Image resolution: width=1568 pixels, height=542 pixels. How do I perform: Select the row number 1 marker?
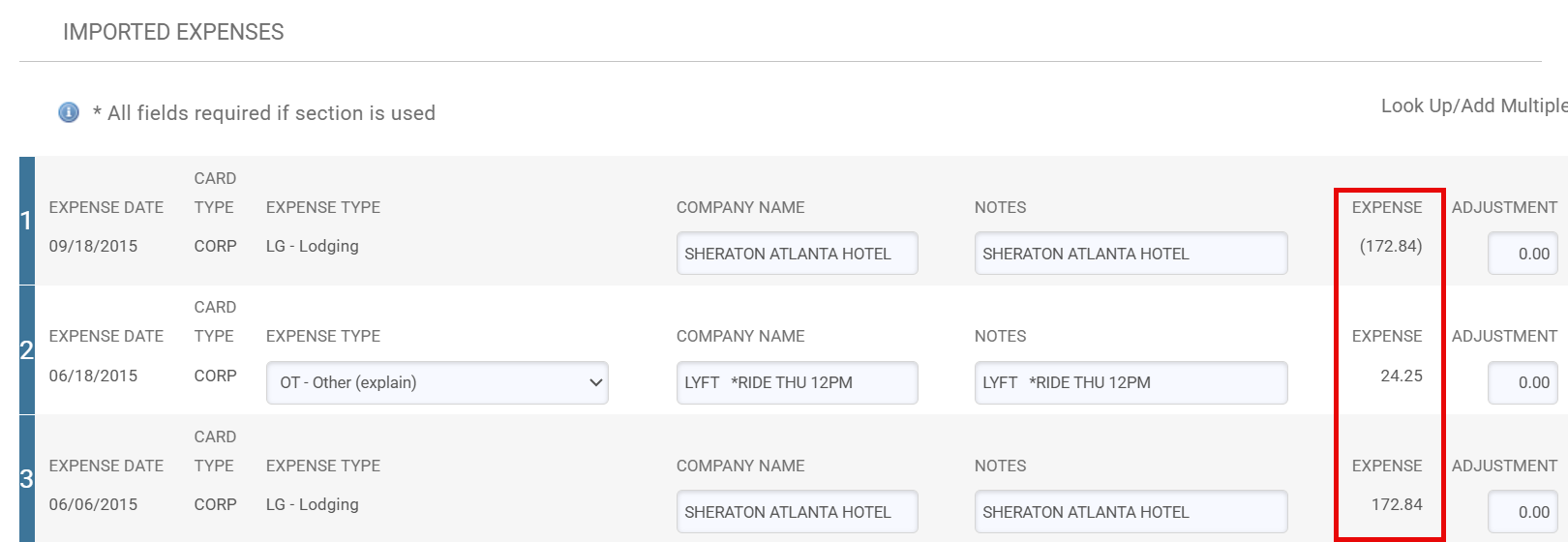(x=26, y=221)
